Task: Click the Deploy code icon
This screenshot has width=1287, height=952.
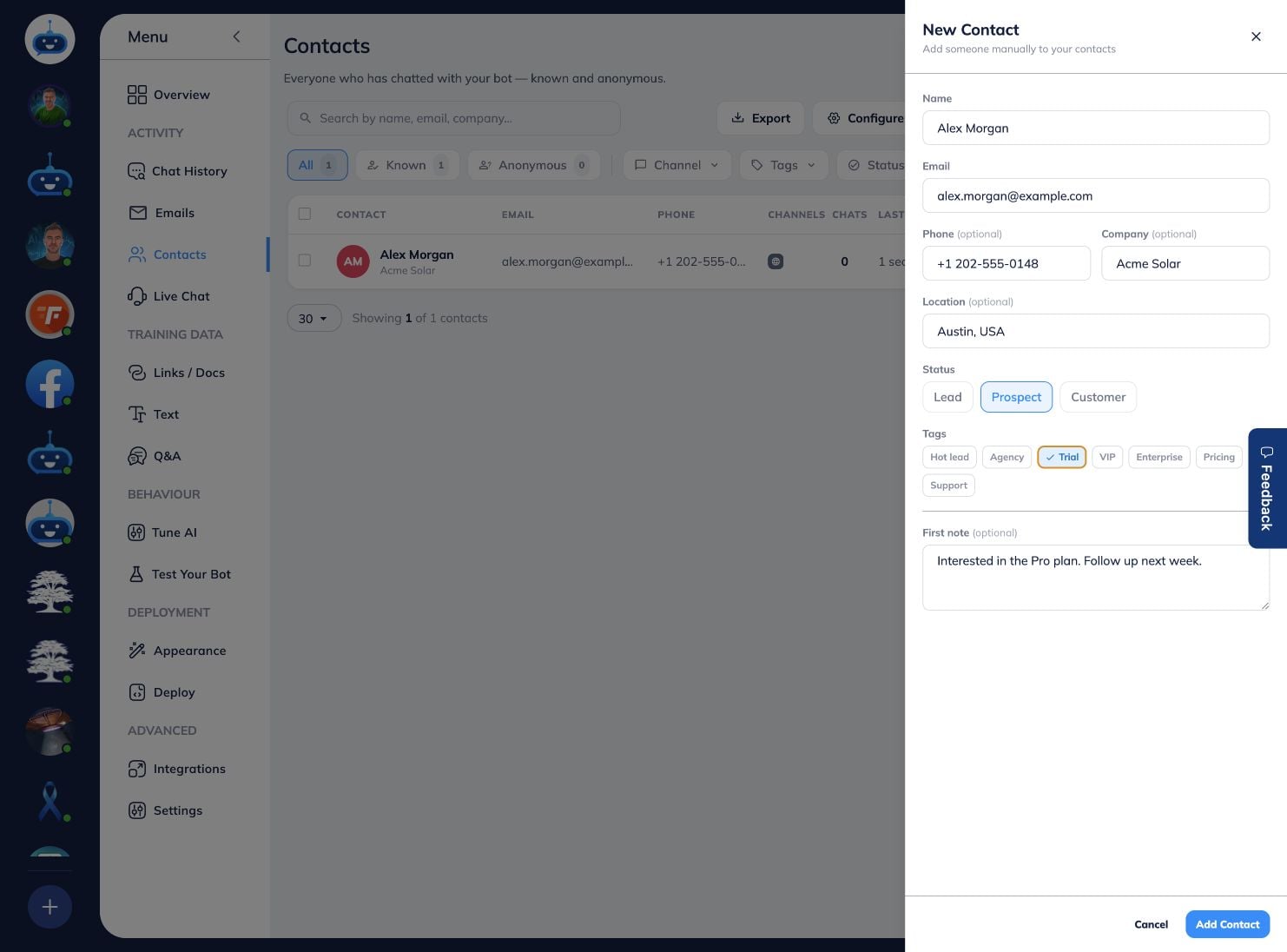Action: [137, 692]
